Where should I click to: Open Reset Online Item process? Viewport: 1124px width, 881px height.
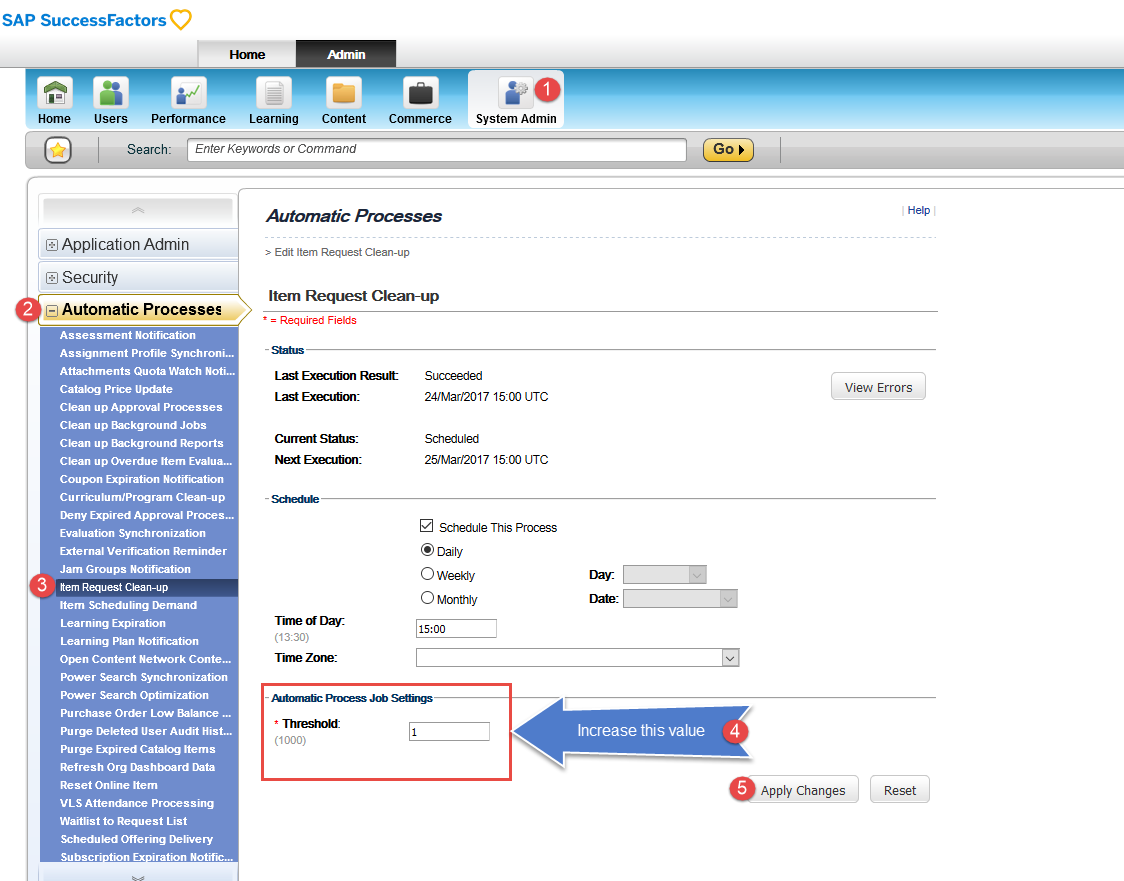click(108, 785)
